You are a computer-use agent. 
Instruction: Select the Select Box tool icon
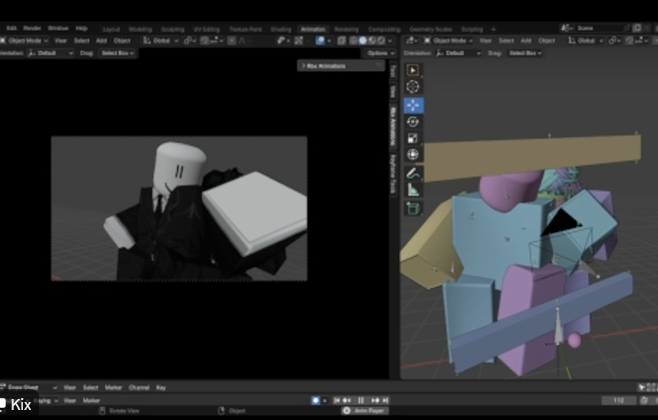tap(413, 71)
